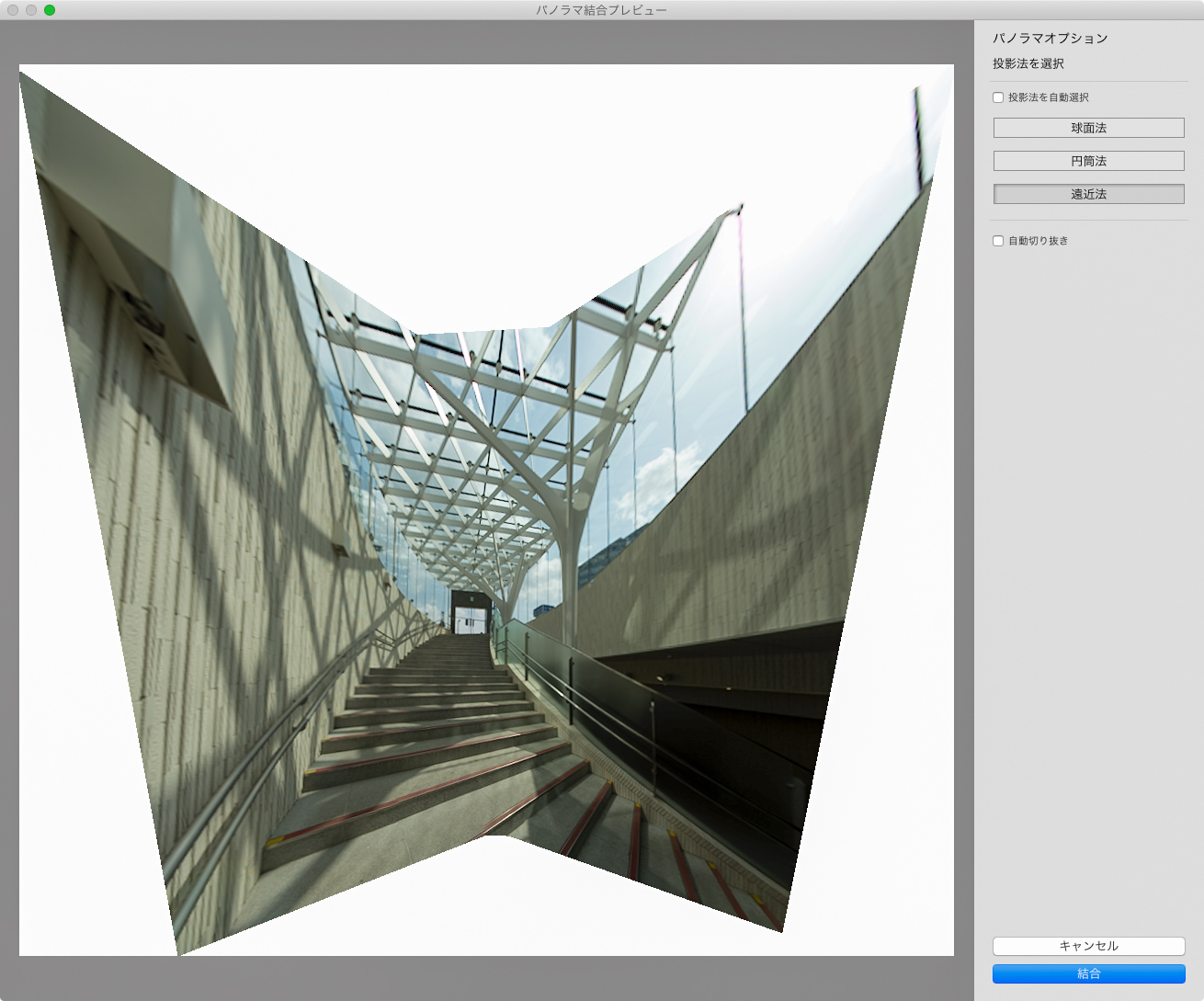1204x1001 pixels.
Task: Click the 投影法を選択 section label
Action: click(x=1028, y=63)
